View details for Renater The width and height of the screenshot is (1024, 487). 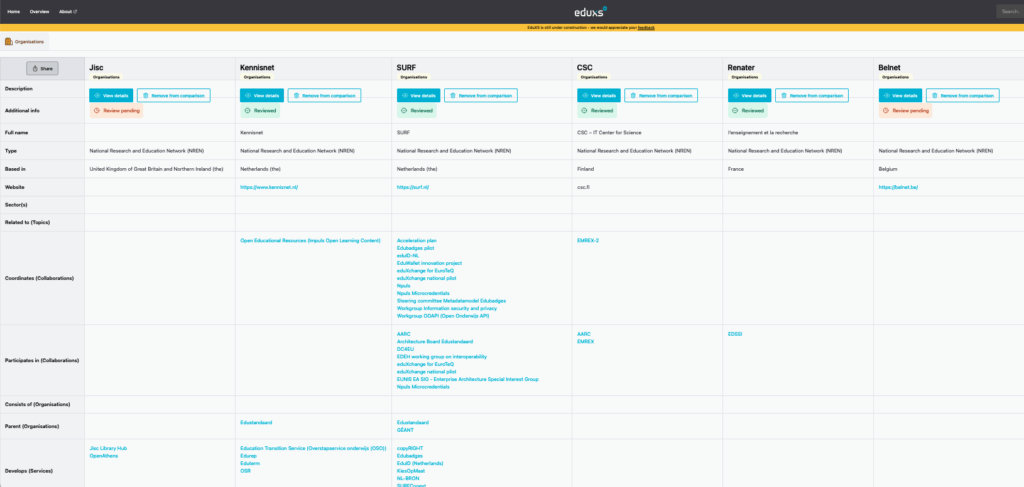[750, 95]
